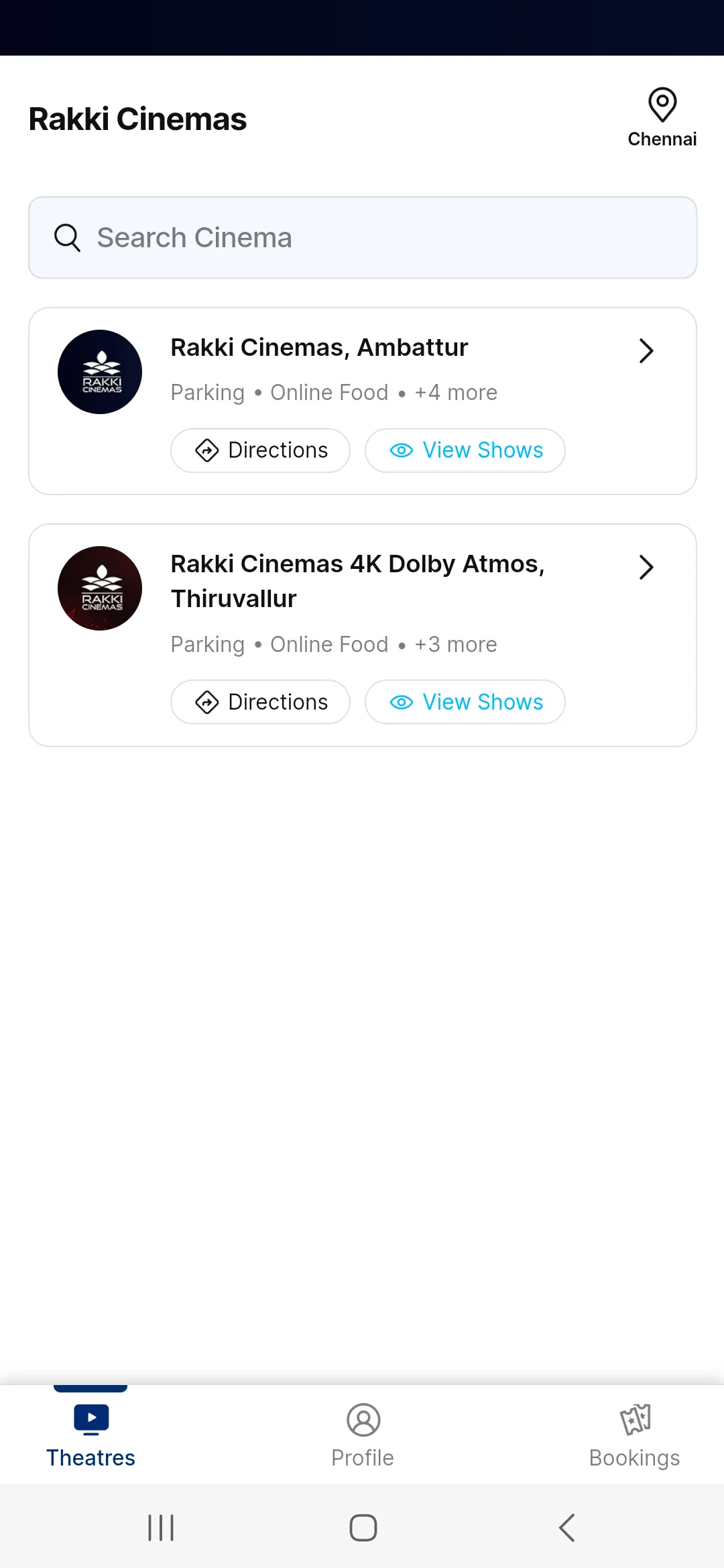Image resolution: width=724 pixels, height=1568 pixels.
Task: View Shows for Ambattur cinema
Action: tap(465, 450)
